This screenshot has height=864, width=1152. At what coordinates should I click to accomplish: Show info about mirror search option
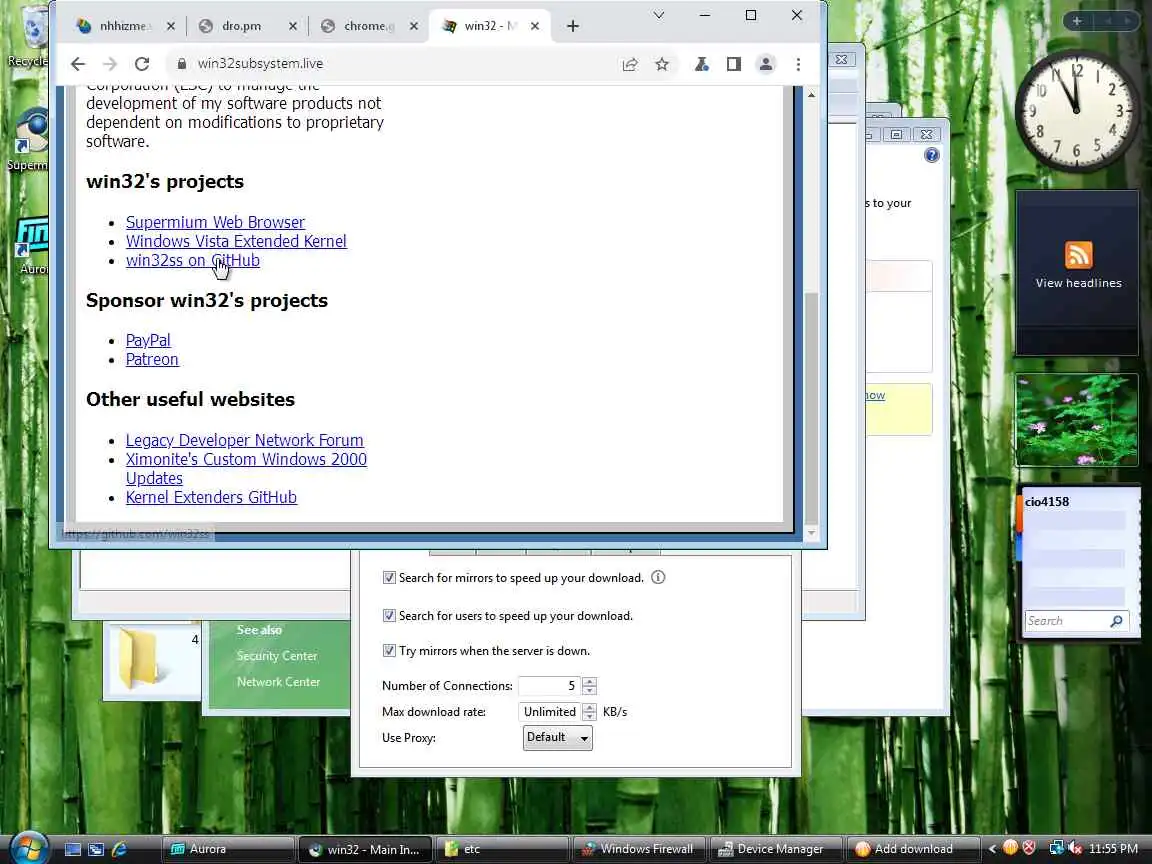tap(658, 577)
